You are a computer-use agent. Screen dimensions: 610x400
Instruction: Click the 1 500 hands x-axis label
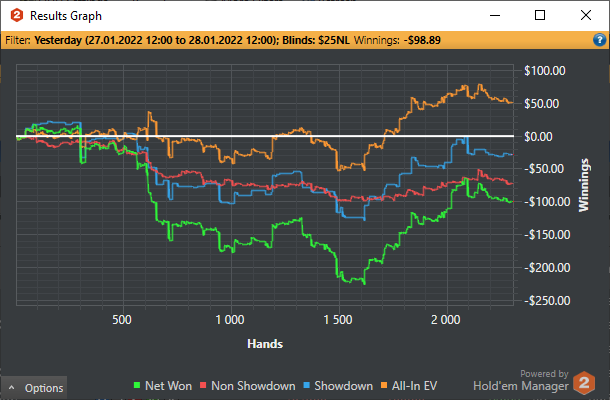pos(338,320)
